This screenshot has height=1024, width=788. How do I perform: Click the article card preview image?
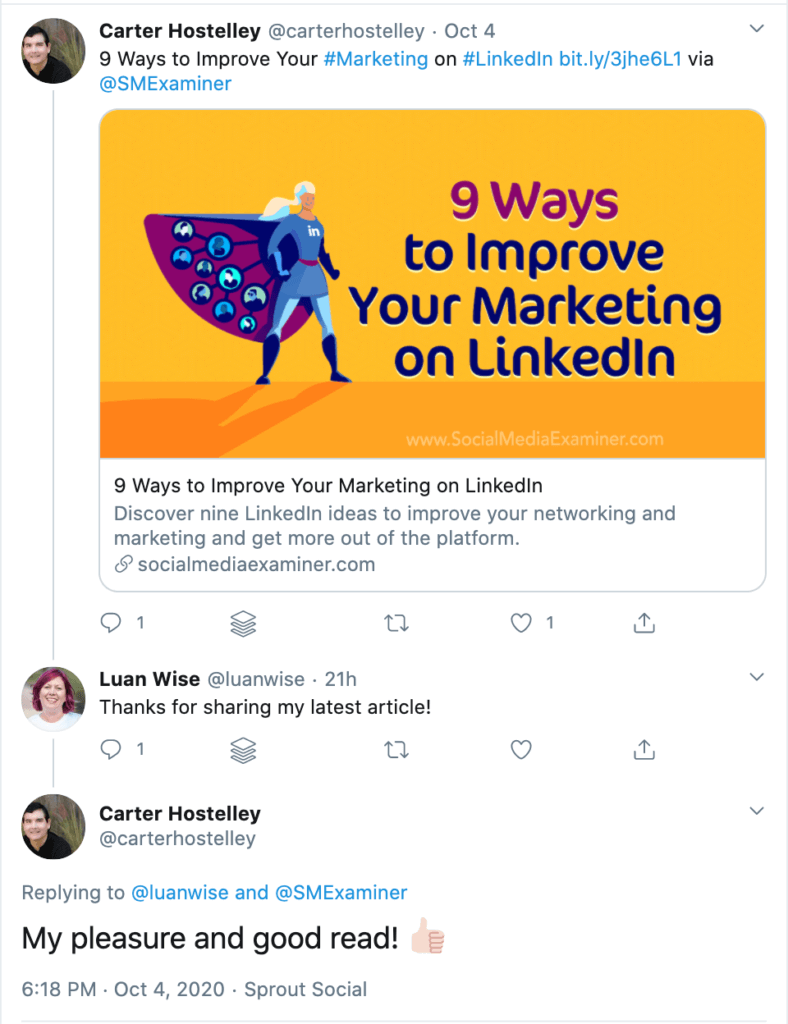430,283
